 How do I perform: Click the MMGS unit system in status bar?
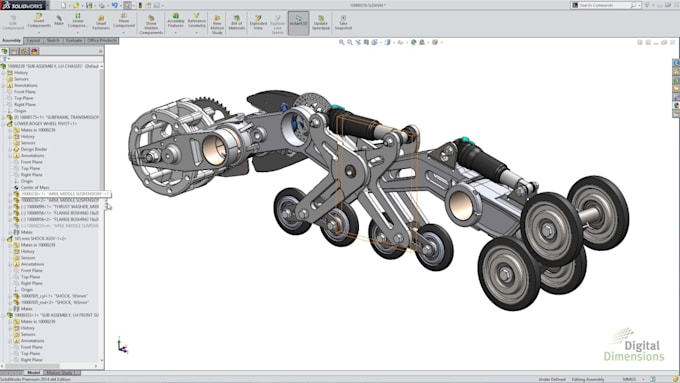click(629, 379)
